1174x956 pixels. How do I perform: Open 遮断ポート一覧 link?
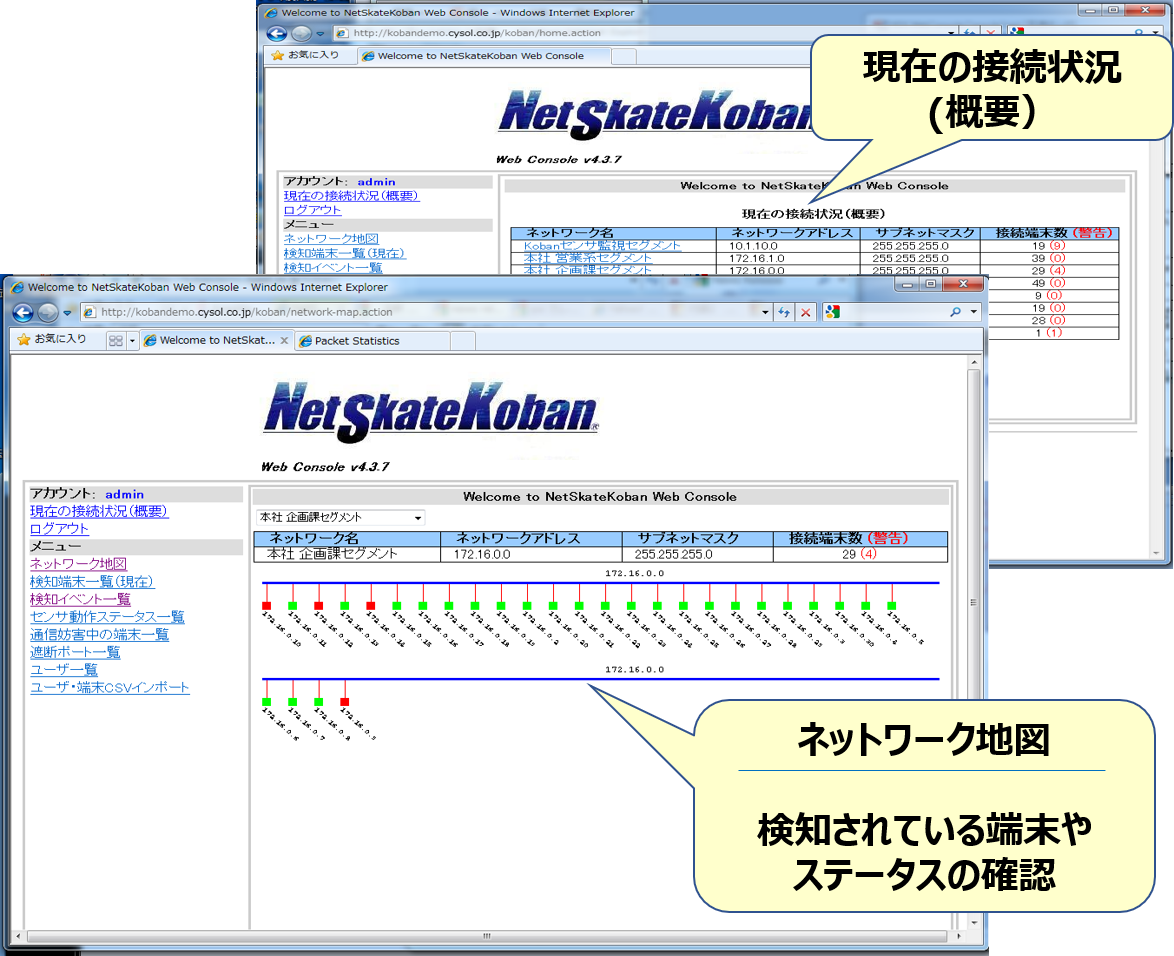75,652
